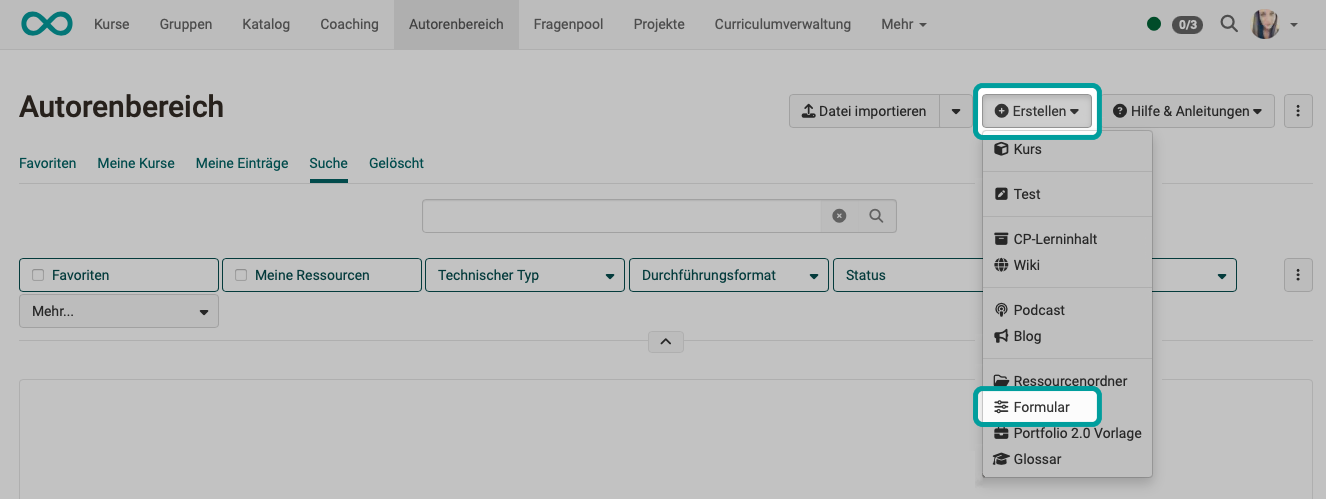
Task: Choose Wiki in the Erstellen menu
Action: tap(1067, 265)
